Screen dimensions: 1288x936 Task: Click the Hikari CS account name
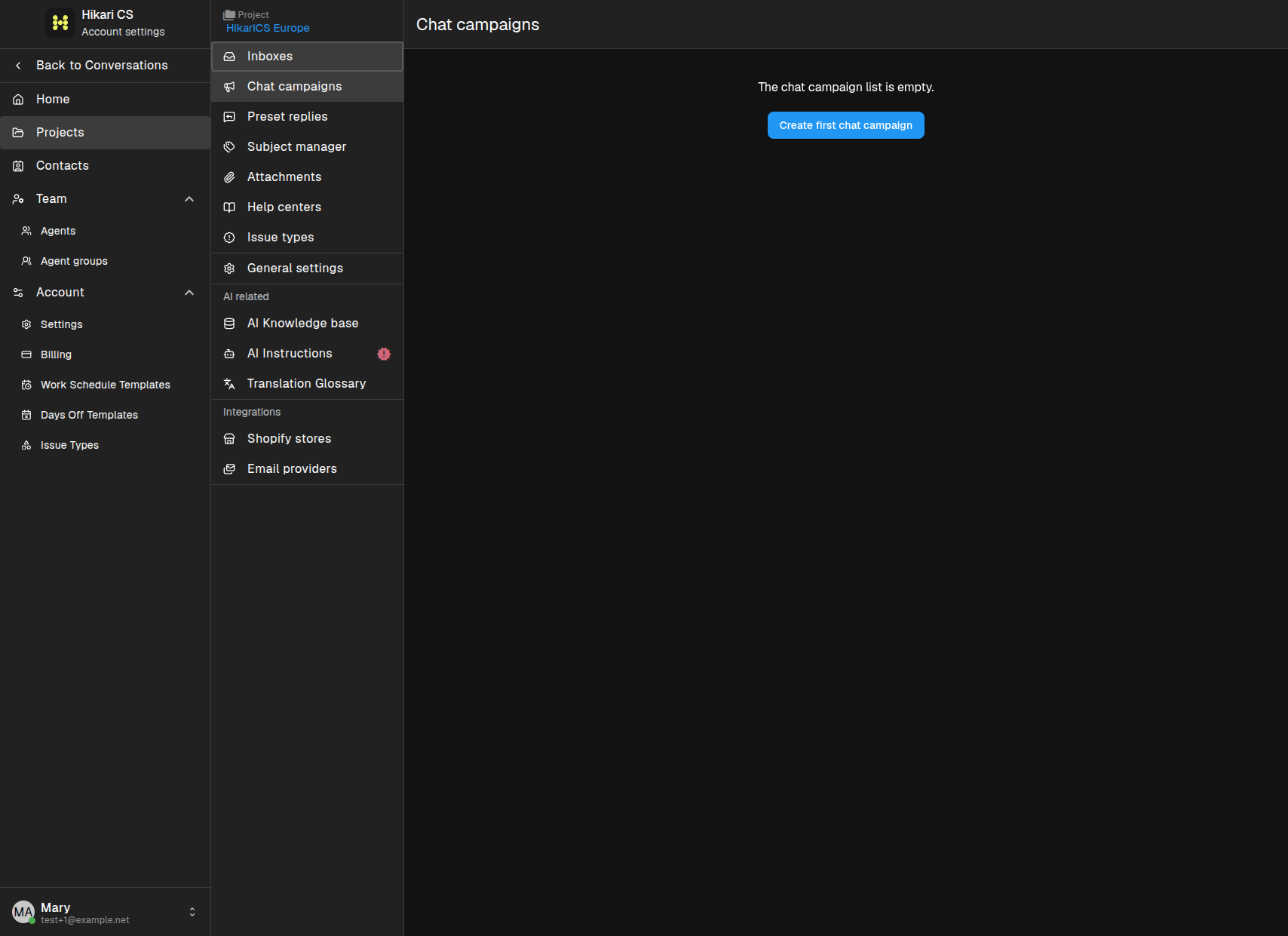(x=107, y=15)
